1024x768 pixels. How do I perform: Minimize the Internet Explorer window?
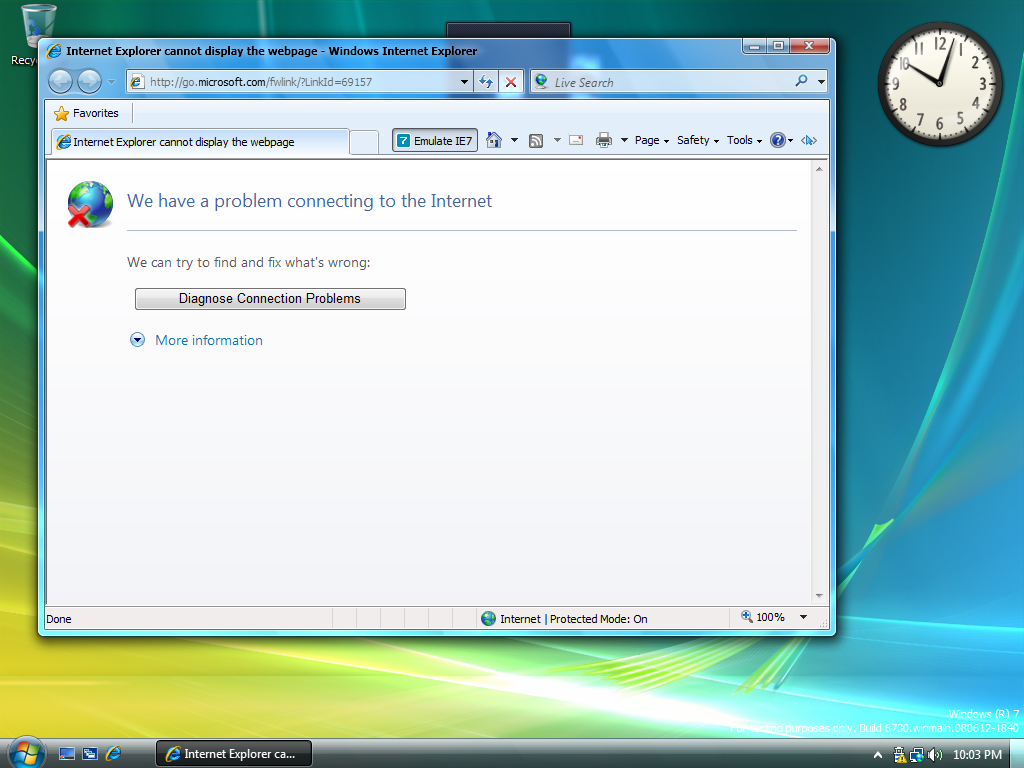coord(754,46)
